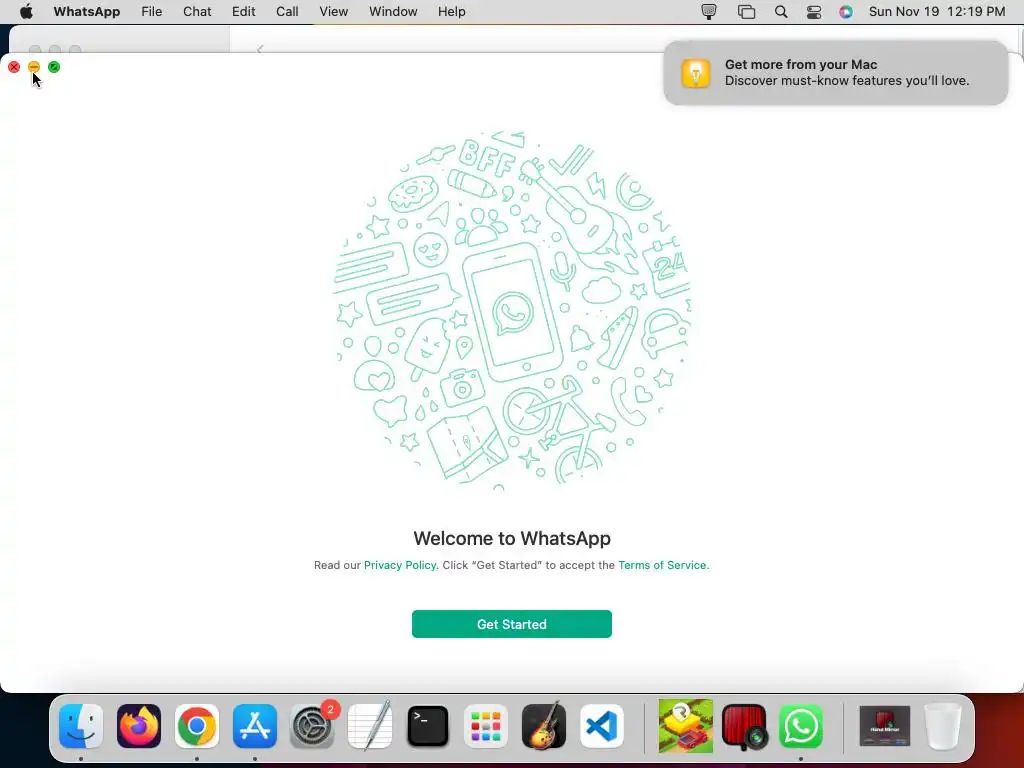Open Terminal from the Dock

pyautogui.click(x=428, y=726)
